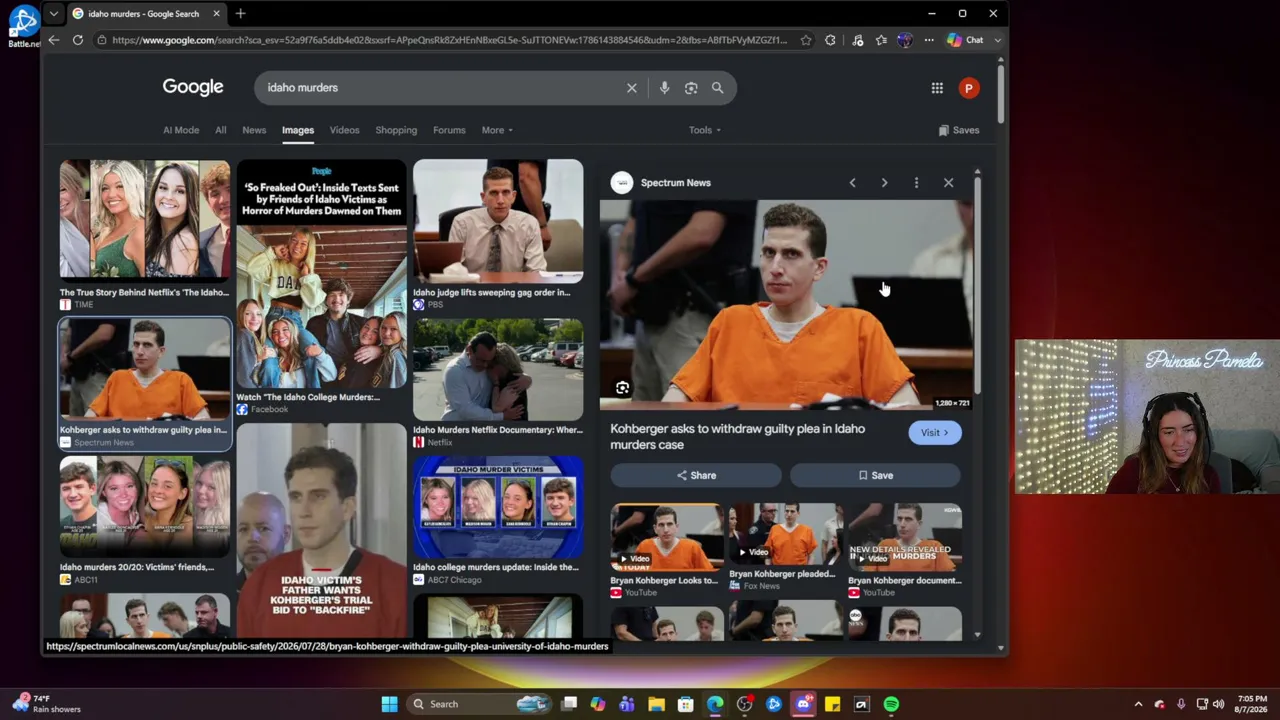This screenshot has width=1280, height=720.
Task: Open the Windows Start menu
Action: coord(389,704)
